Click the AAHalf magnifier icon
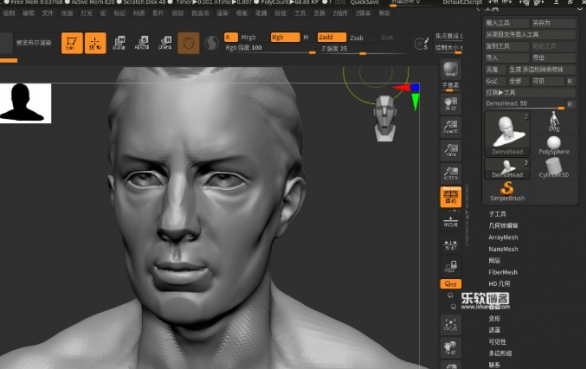 450,173
